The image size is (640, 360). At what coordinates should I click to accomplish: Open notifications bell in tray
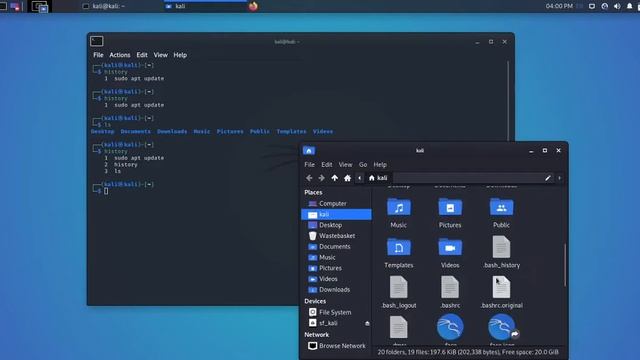tap(629, 6)
